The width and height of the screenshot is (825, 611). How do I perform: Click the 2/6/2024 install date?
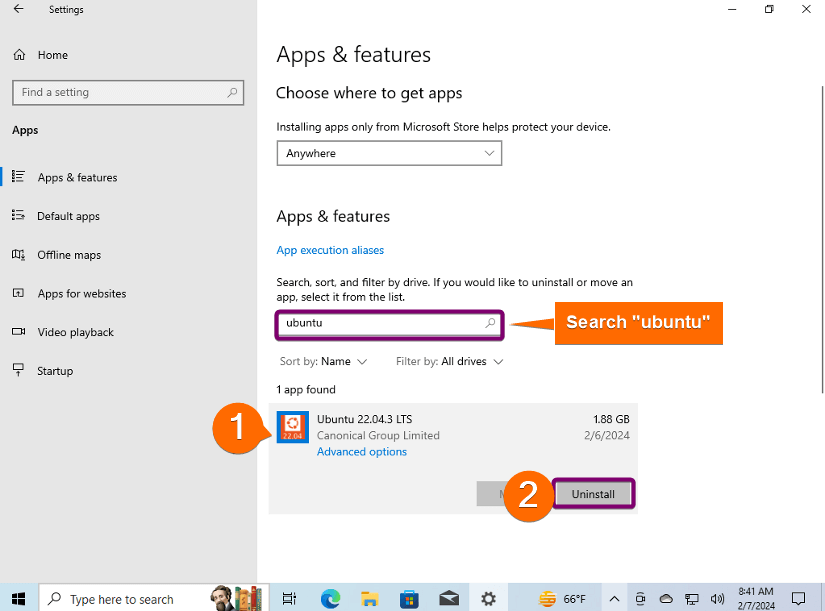[x=607, y=435]
